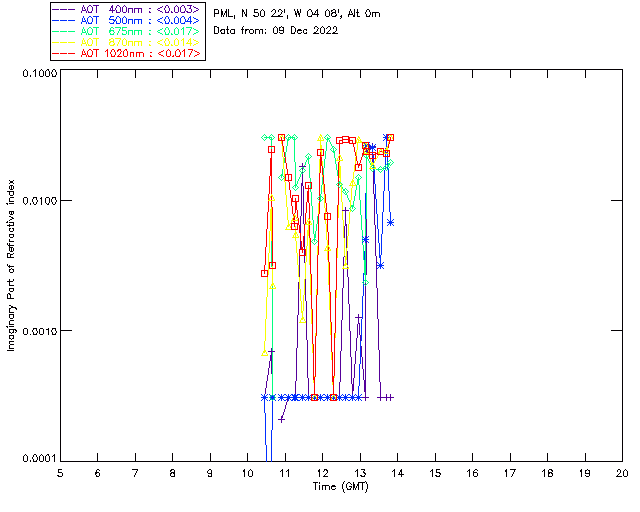Screen dimensions: 640x512
Task: Click the AOT 1020nm legend entry
Action: click(126, 53)
